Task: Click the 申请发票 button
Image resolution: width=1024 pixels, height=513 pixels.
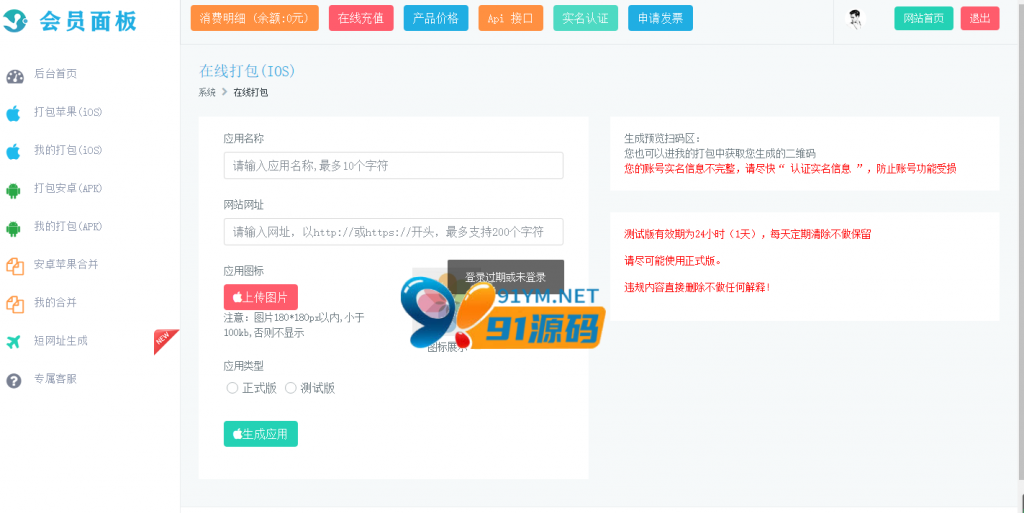Action: point(660,18)
